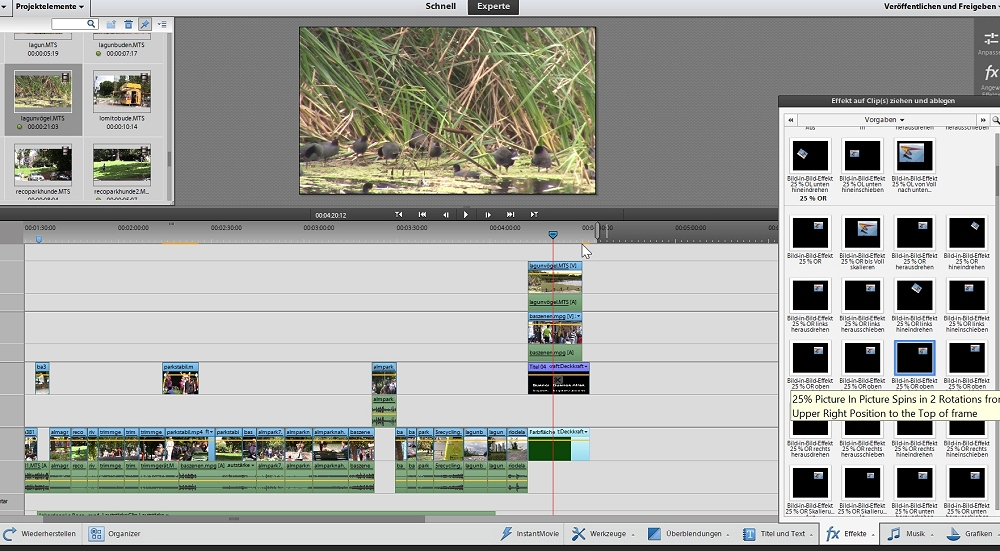Click the highlighted 25 % OR oben preset thumbnail

click(915, 358)
